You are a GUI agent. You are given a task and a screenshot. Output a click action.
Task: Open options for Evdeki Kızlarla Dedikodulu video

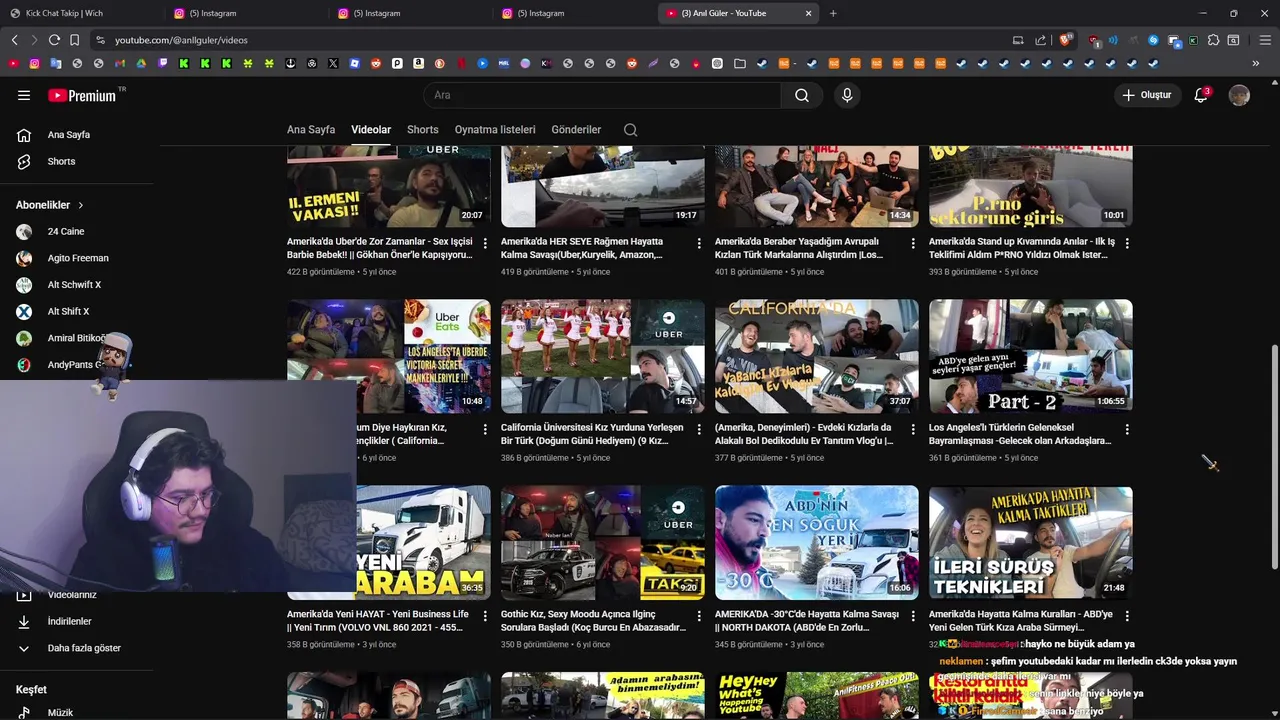point(913,429)
